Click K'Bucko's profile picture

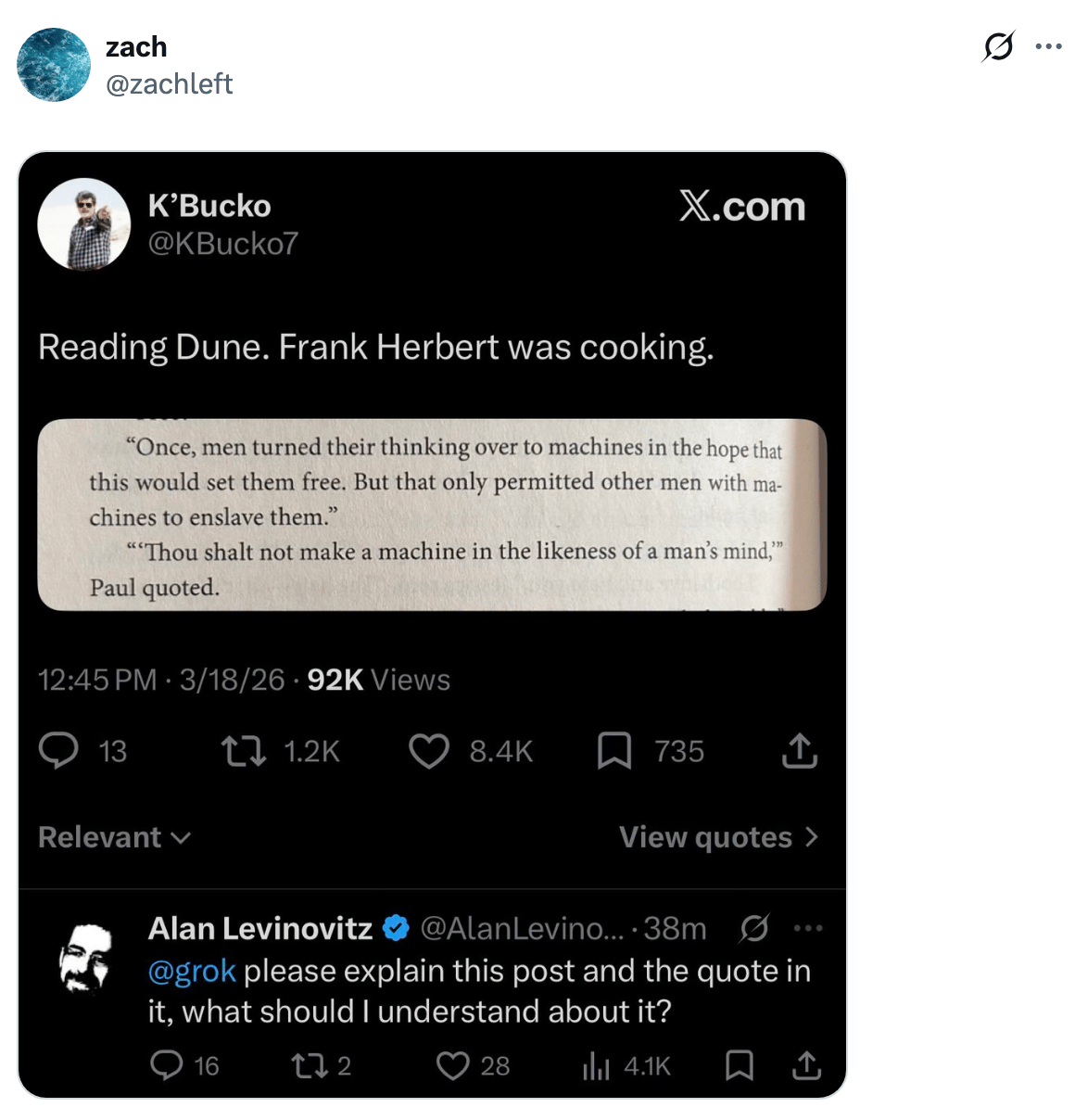84,224
